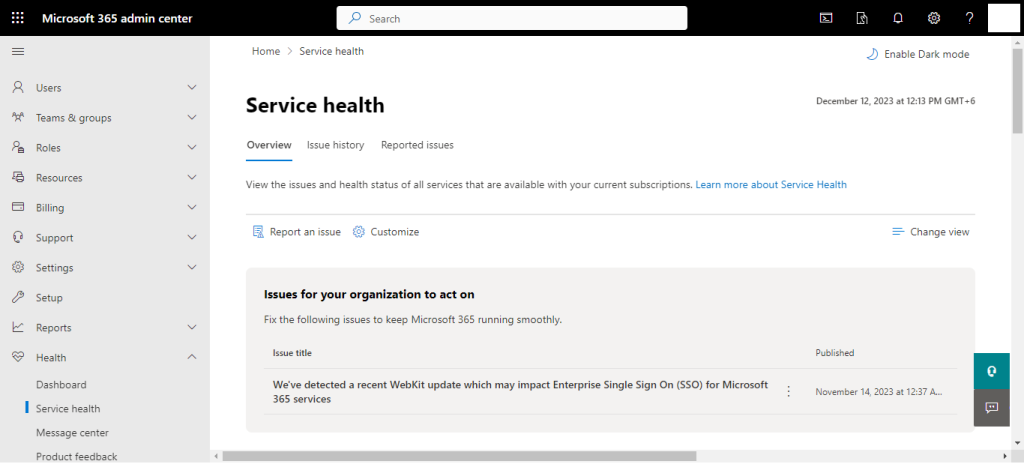Click the Customize gear icon
Viewport: 1024px width, 464px height.
359,232
